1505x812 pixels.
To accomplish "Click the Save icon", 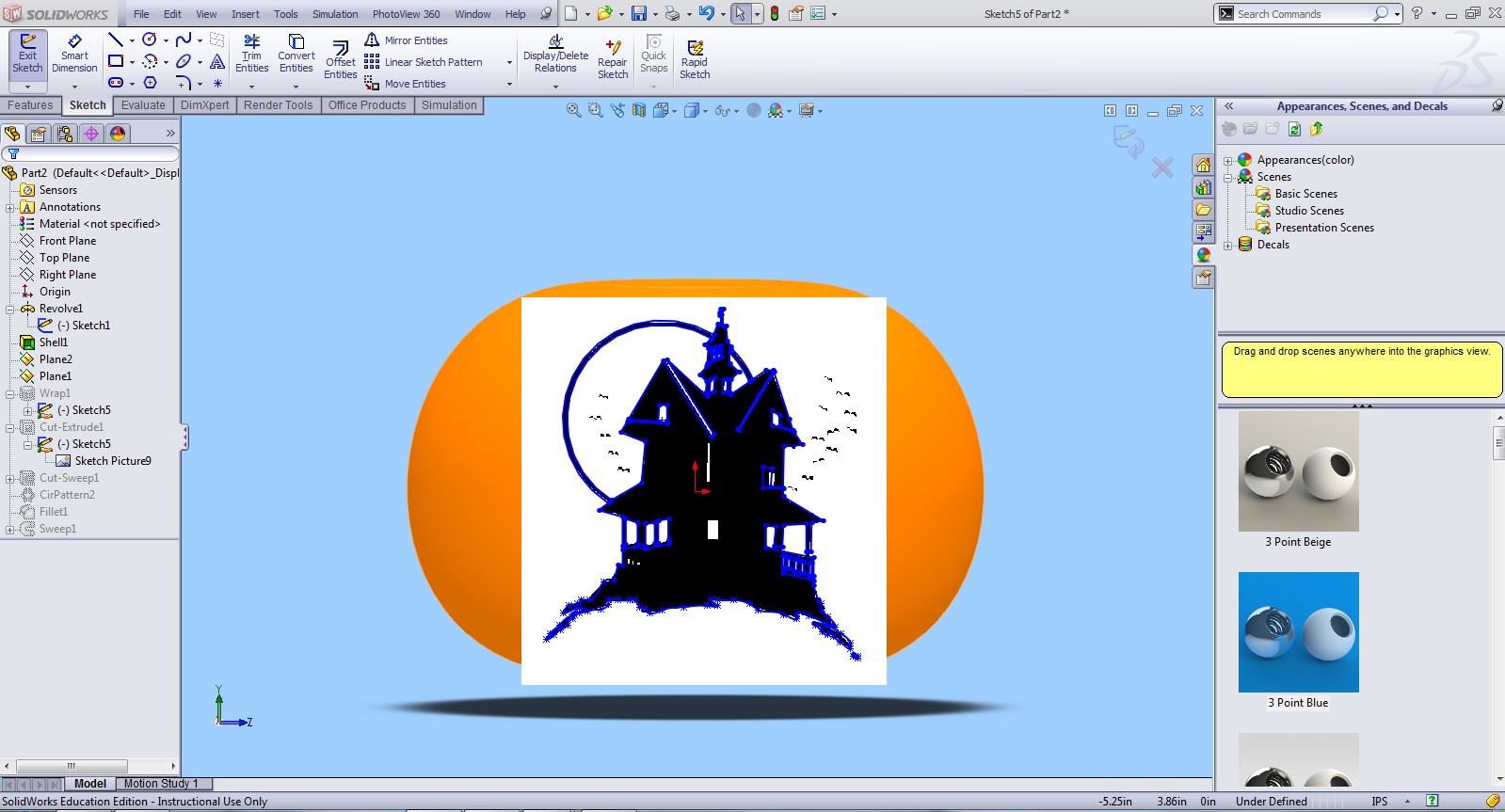I will point(639,13).
